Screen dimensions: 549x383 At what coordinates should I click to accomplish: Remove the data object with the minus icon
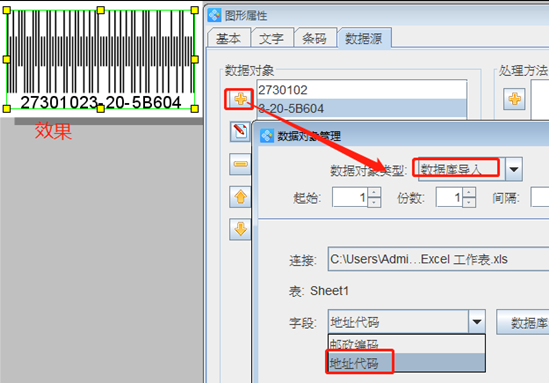point(240,164)
